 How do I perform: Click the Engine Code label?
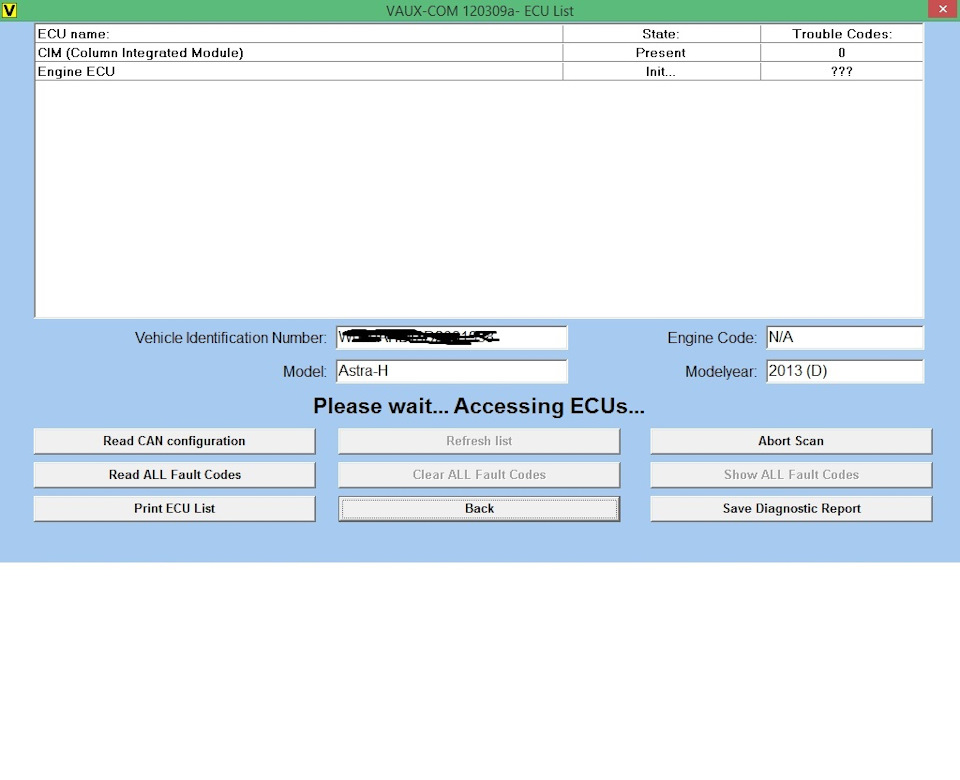[x=712, y=338]
